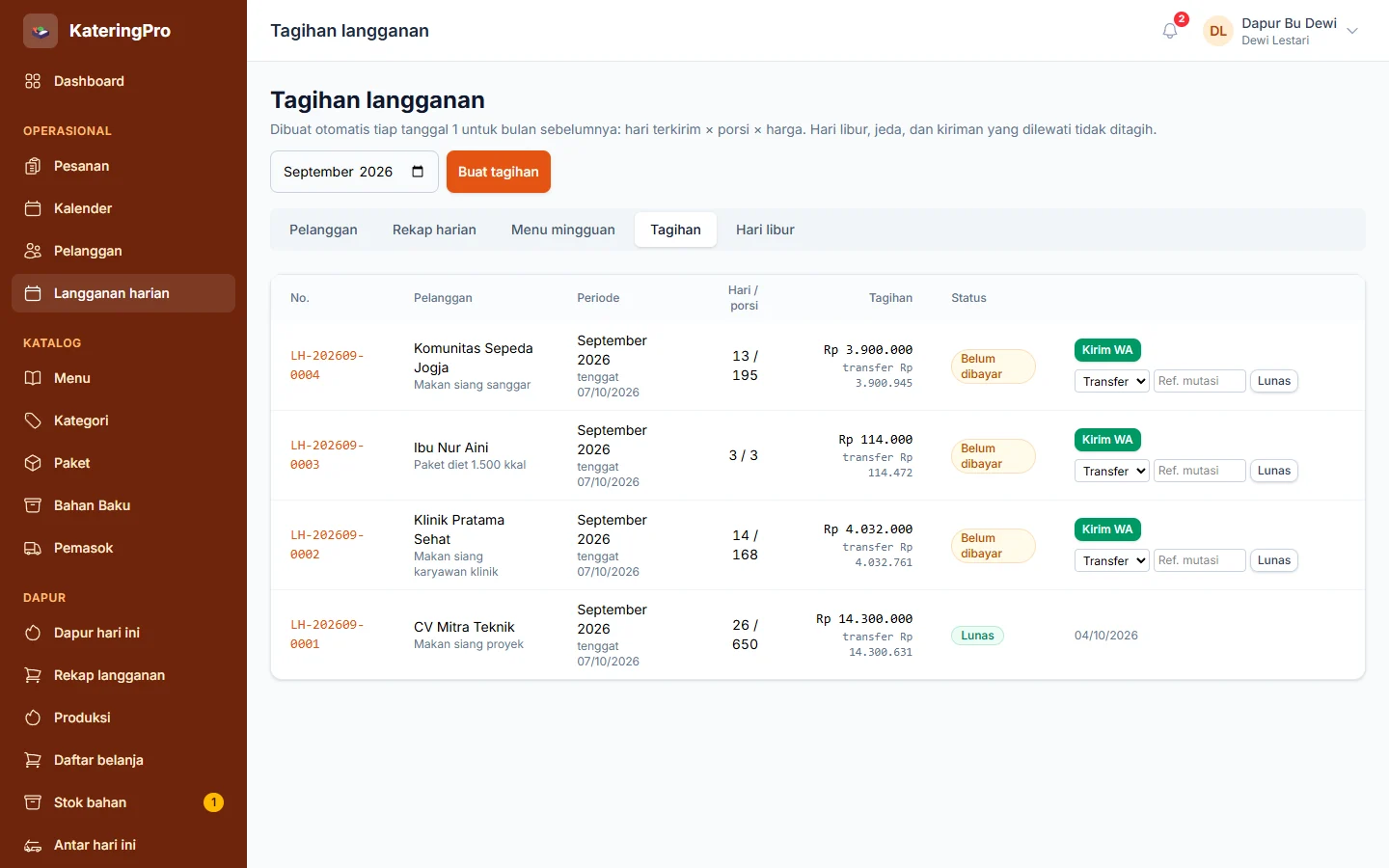Click the Bahan Baku archive icon
This screenshot has width=1389, height=868.
(x=33, y=505)
